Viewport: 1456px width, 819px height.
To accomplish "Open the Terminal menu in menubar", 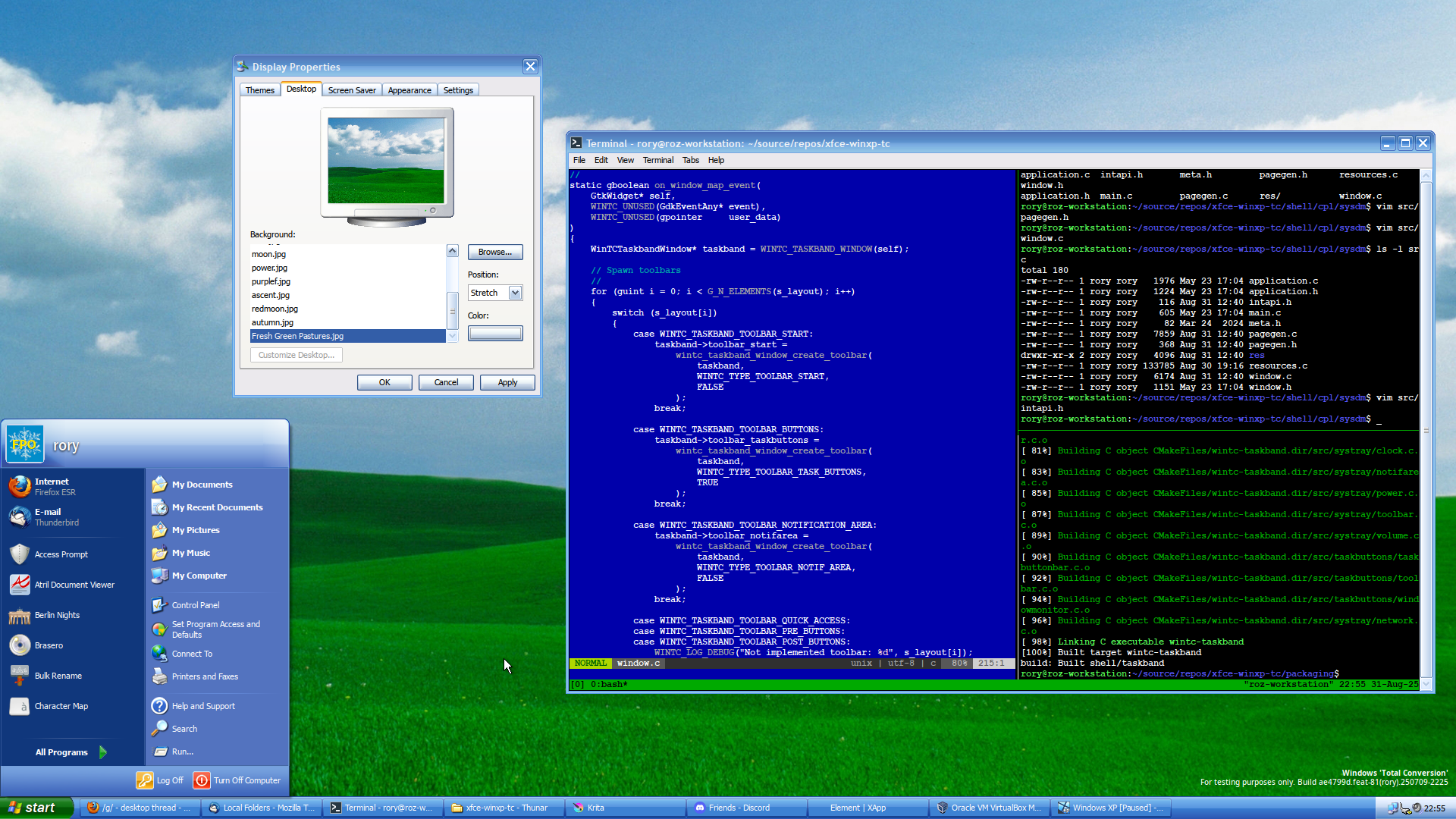I will tap(658, 160).
